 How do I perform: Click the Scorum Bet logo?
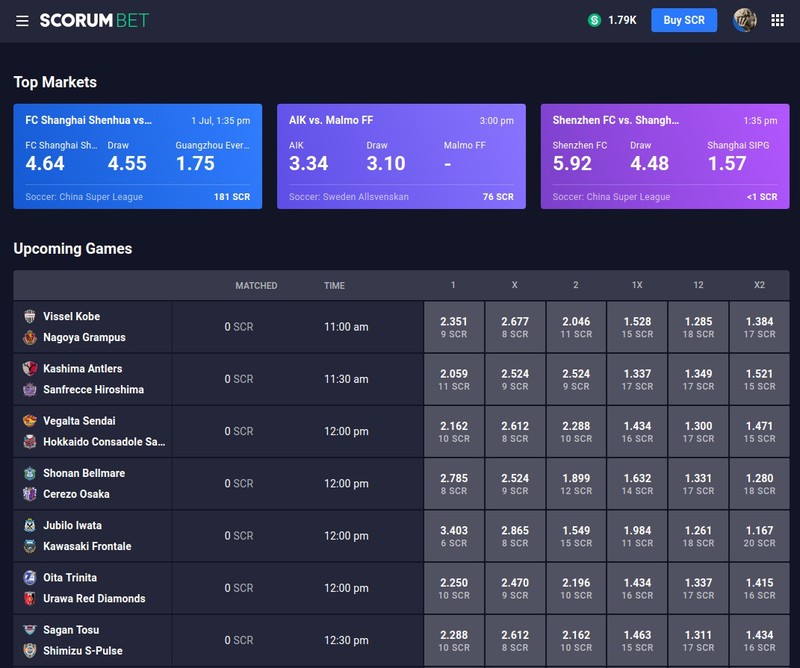coord(94,20)
